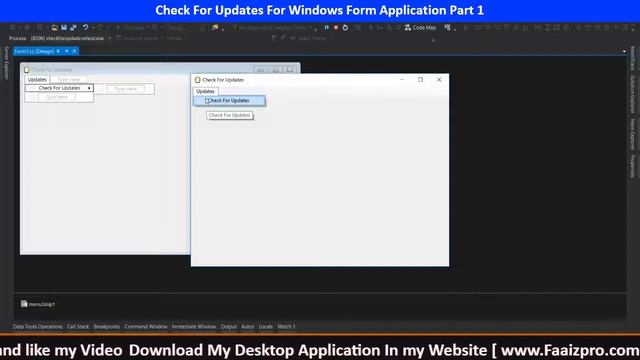Open the Process dropdown for checkforupdate.vshost.exe
Viewport: 640px width, 360px height.
(109, 38)
